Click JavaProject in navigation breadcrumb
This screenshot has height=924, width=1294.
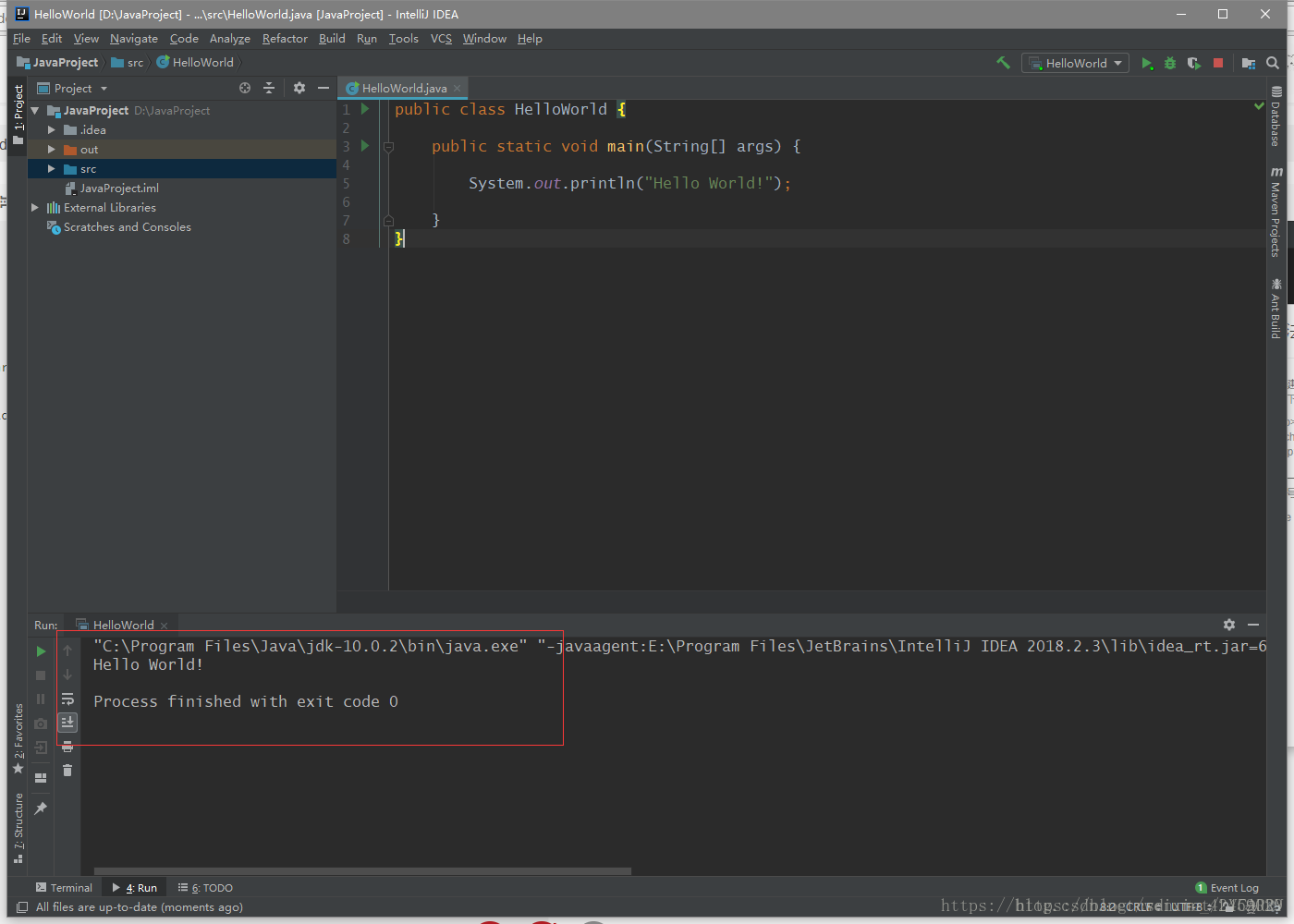point(57,62)
